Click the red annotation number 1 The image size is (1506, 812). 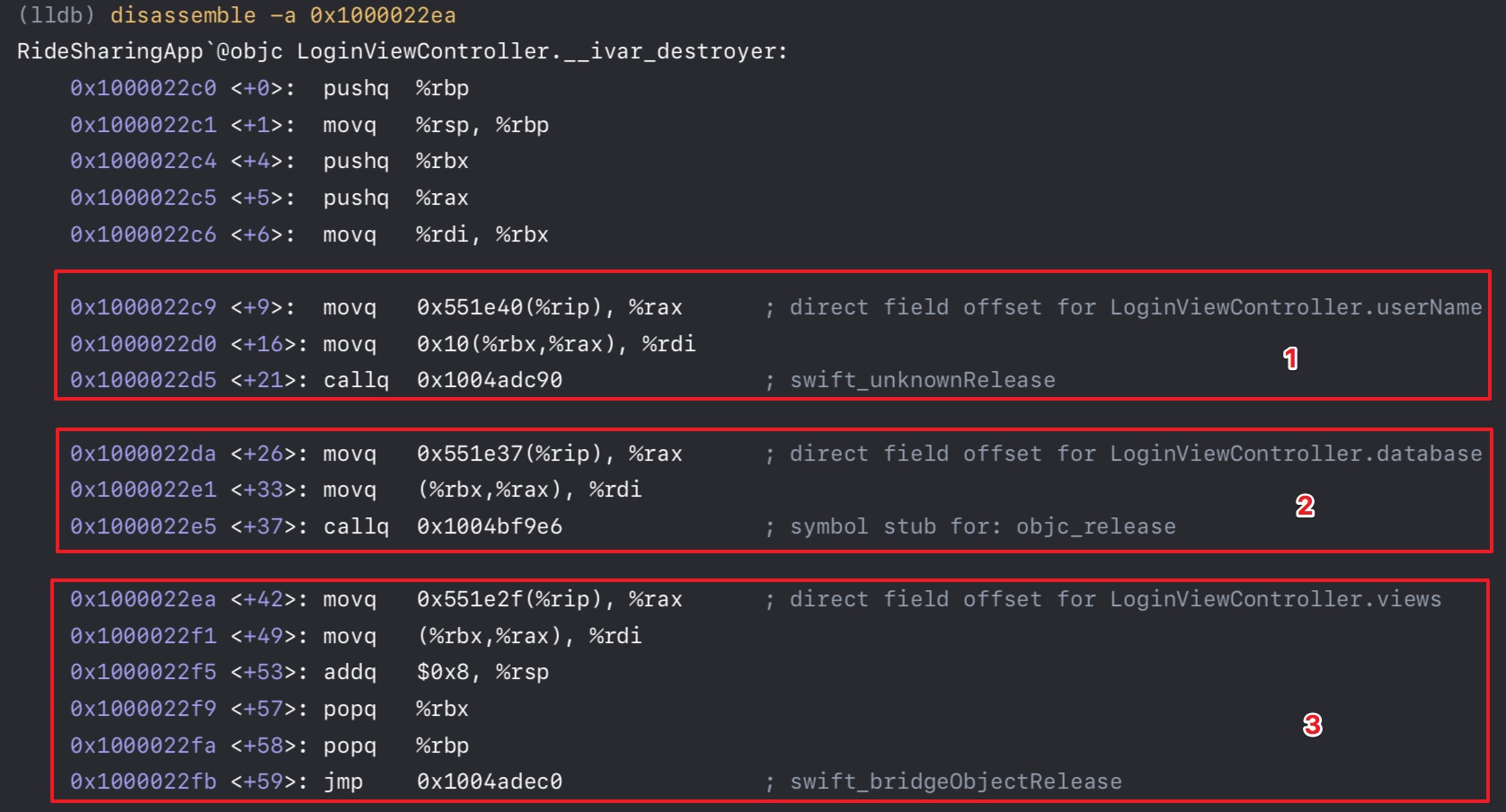pos(1290,359)
